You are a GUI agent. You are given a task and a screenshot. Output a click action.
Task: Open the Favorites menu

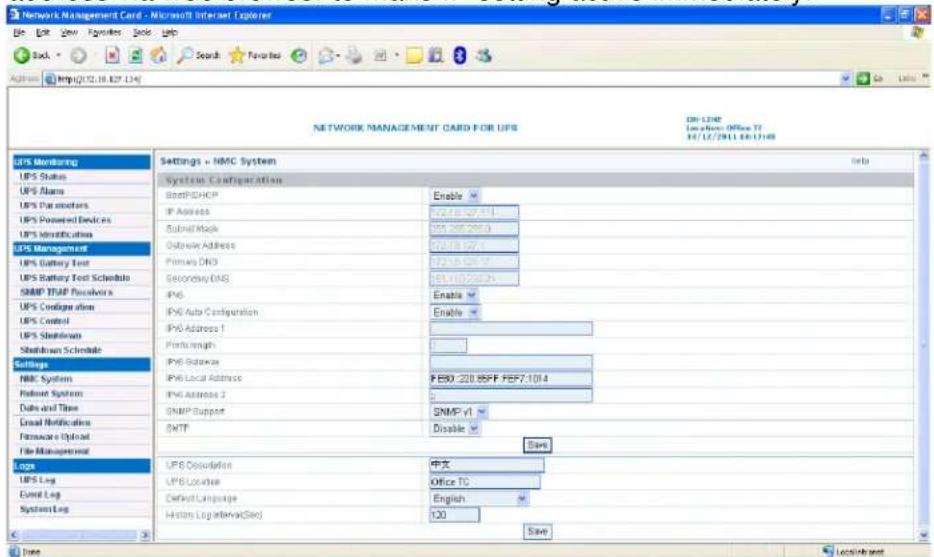(x=104, y=32)
